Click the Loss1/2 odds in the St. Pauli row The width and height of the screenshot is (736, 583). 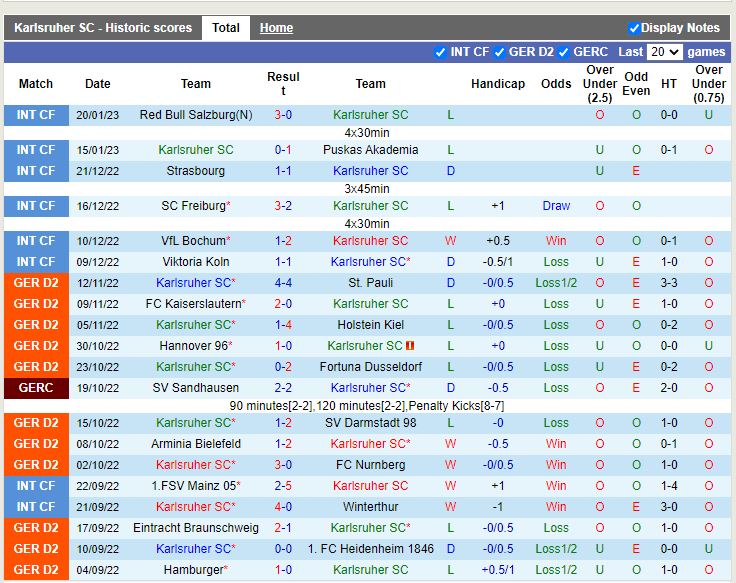point(556,283)
